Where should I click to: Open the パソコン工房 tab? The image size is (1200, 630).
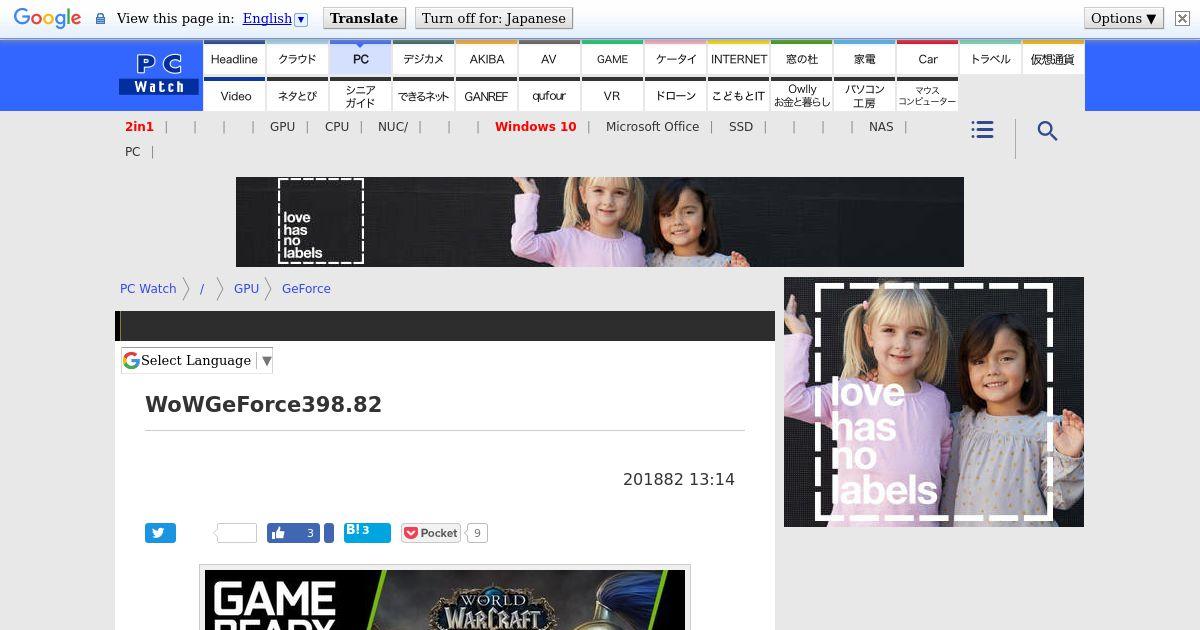[864, 95]
